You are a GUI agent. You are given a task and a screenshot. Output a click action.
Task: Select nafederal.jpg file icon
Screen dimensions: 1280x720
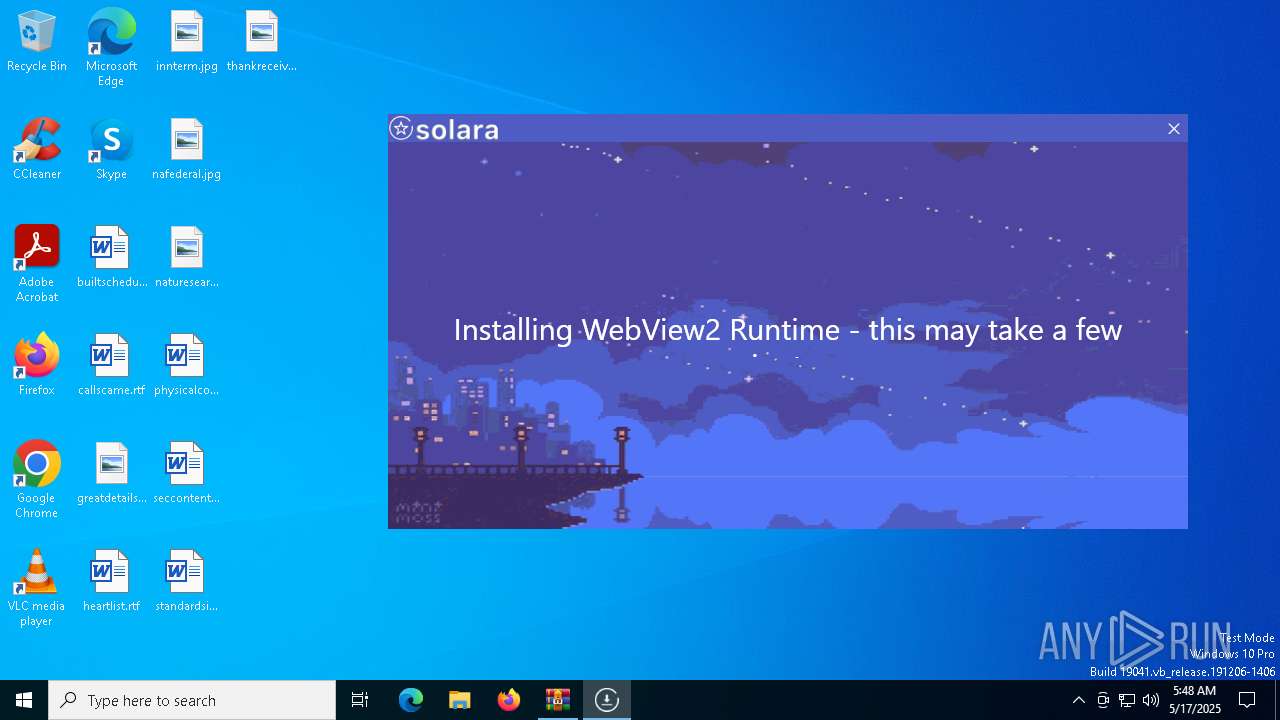click(x=187, y=149)
